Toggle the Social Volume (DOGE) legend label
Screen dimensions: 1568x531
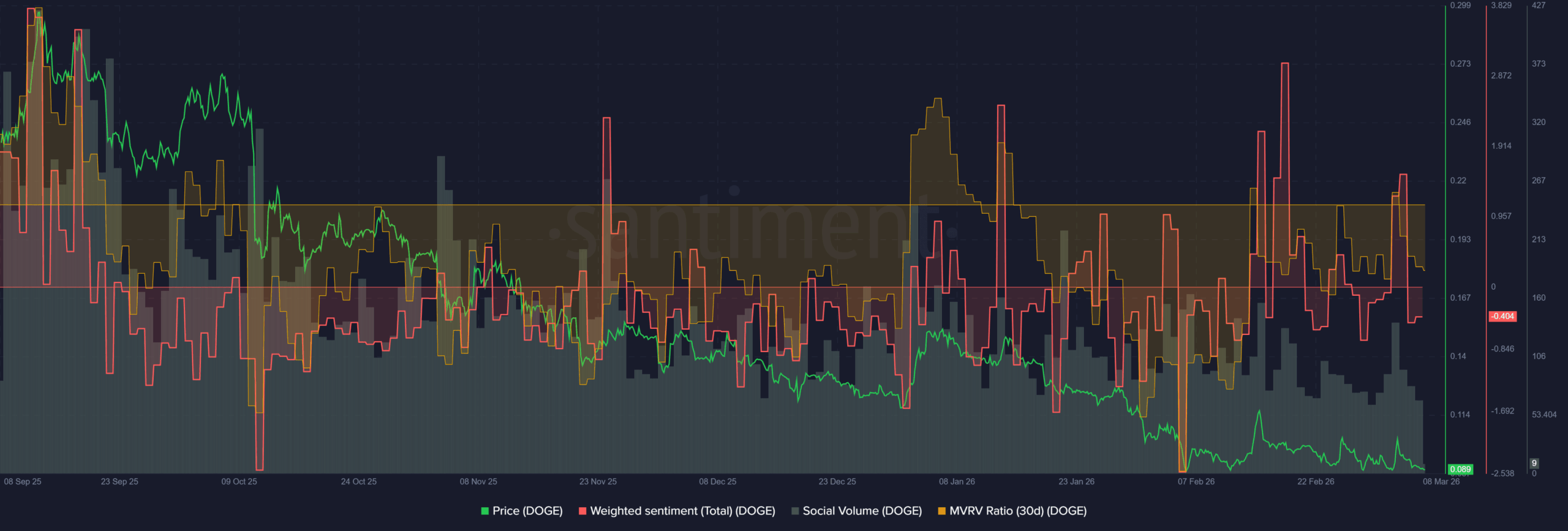pos(862,511)
